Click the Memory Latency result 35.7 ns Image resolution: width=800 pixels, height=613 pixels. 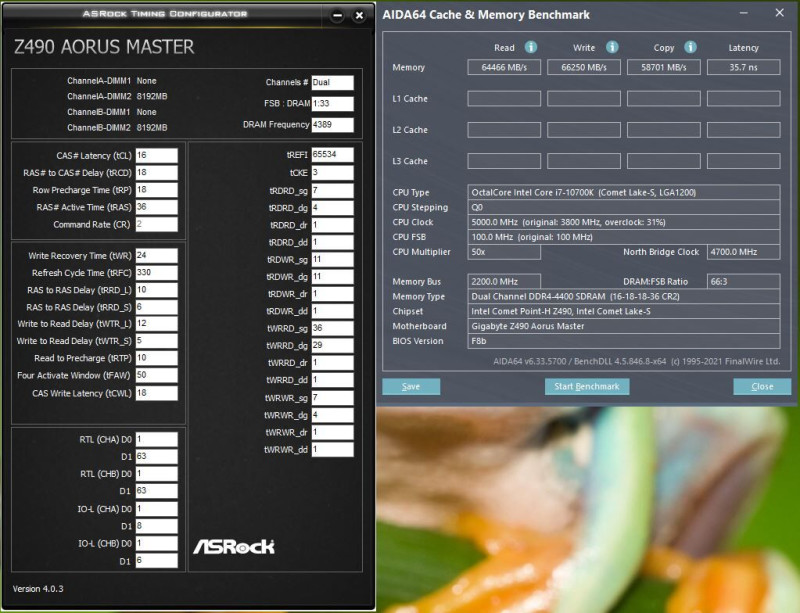743,67
